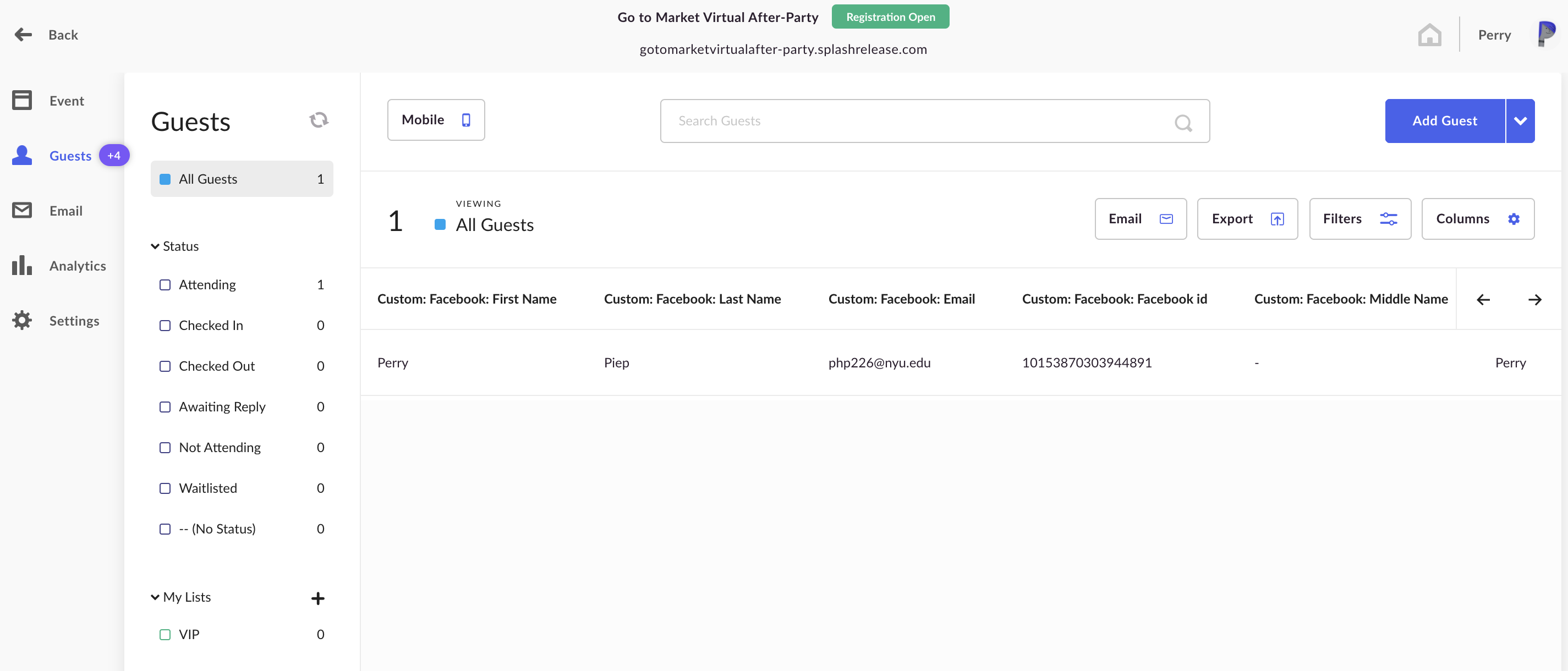Image resolution: width=1568 pixels, height=671 pixels.
Task: Open the Settings menu item
Action: pyautogui.click(x=74, y=321)
